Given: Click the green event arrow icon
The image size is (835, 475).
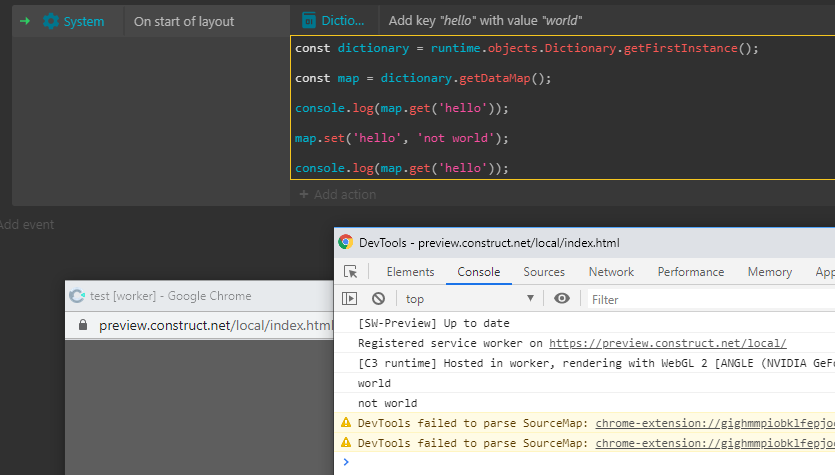Looking at the screenshot, I should [25, 21].
